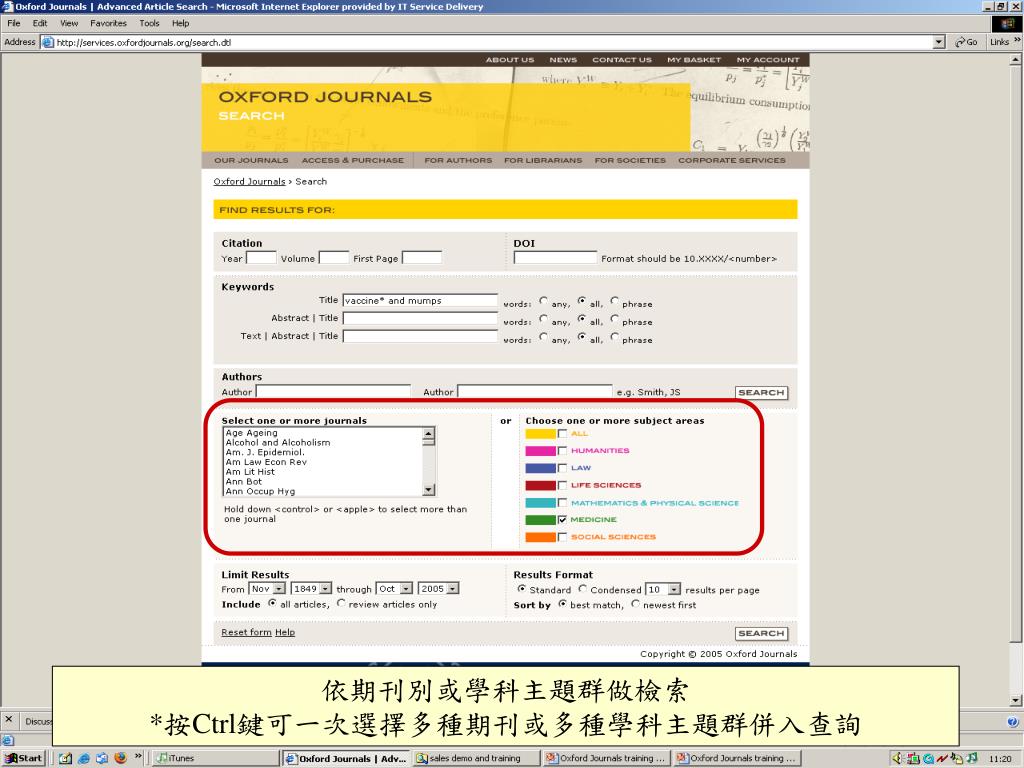The width and height of the screenshot is (1024, 768).
Task: Click the page icon in the address bar
Action: 48,42
